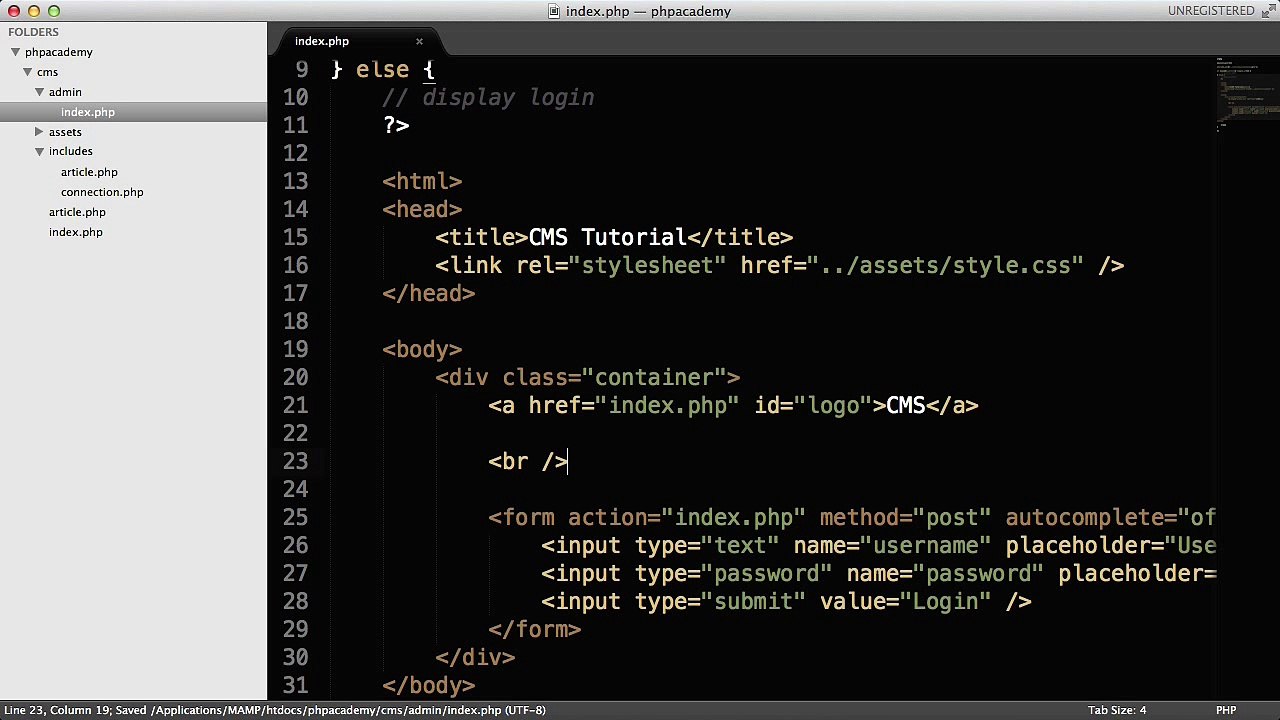Select the phpacademy root folder
Screen dimensions: 1280x720
point(58,52)
